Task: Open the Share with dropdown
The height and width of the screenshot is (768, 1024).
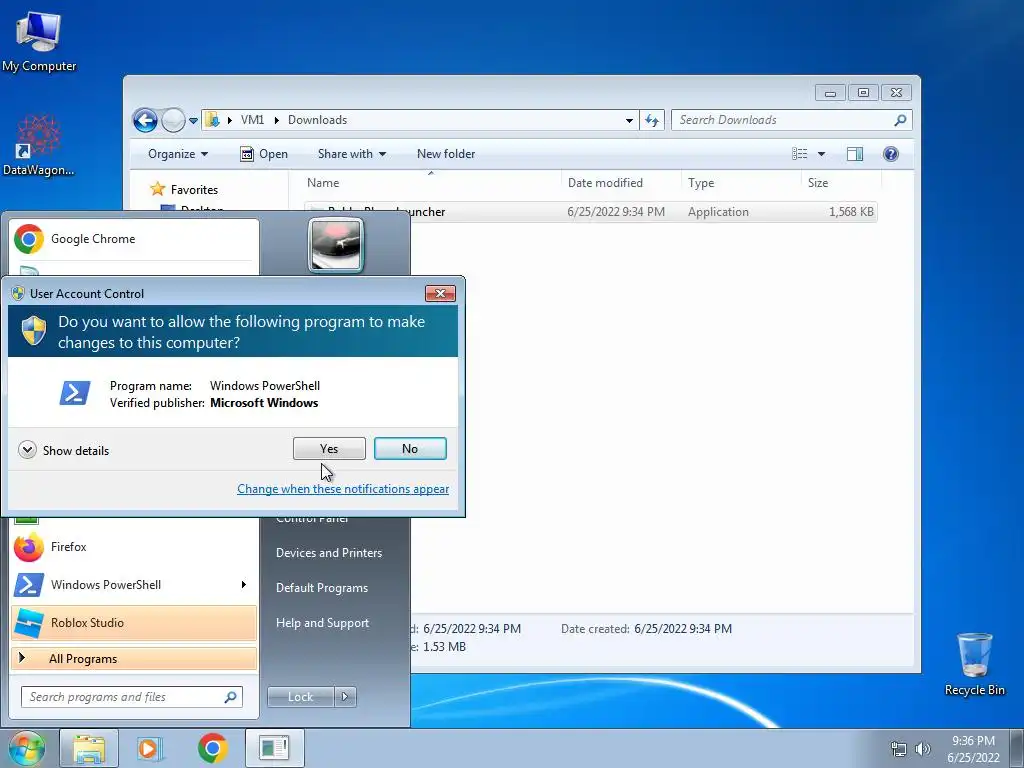Action: pyautogui.click(x=352, y=154)
